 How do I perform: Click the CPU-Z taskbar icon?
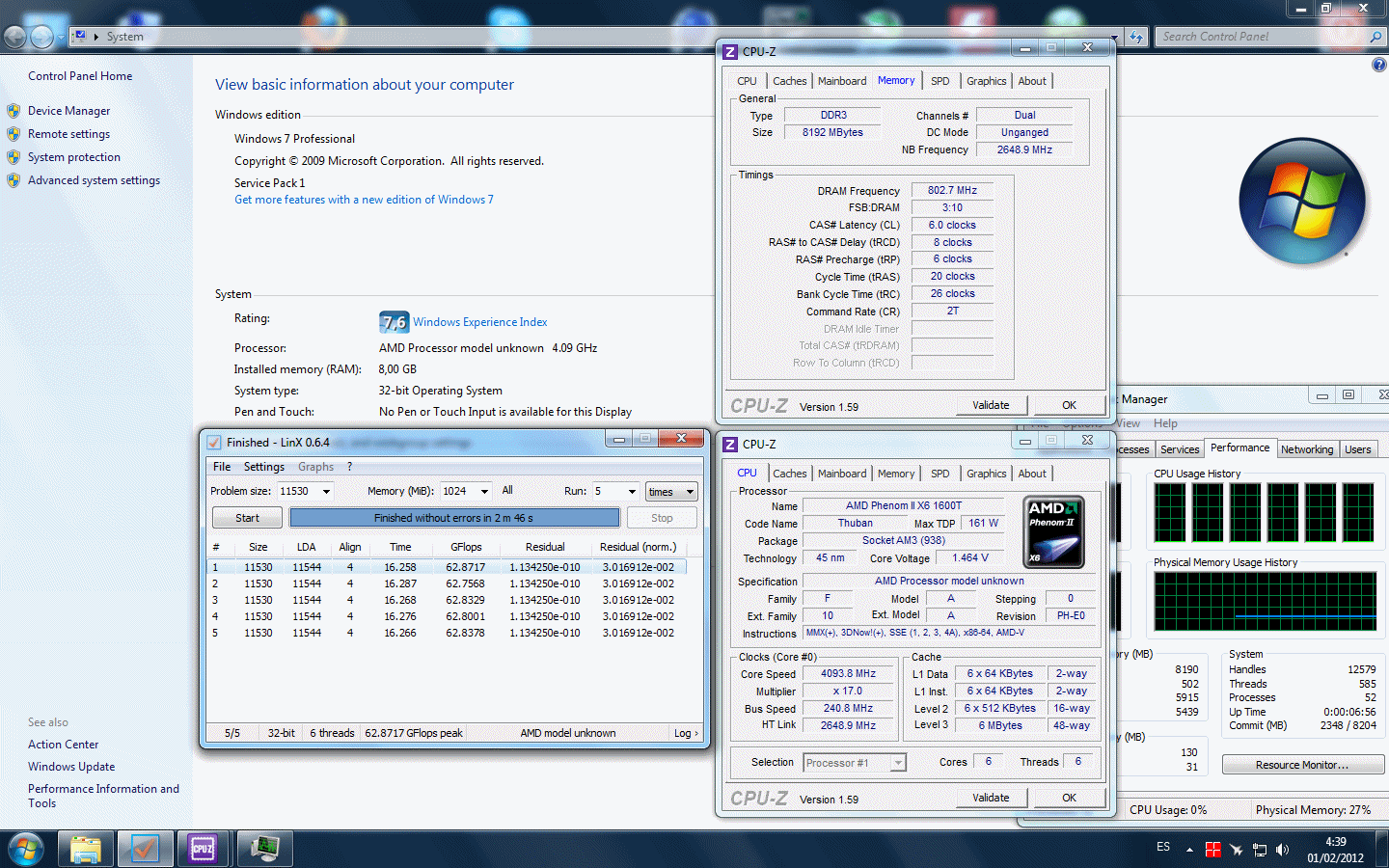tap(204, 850)
